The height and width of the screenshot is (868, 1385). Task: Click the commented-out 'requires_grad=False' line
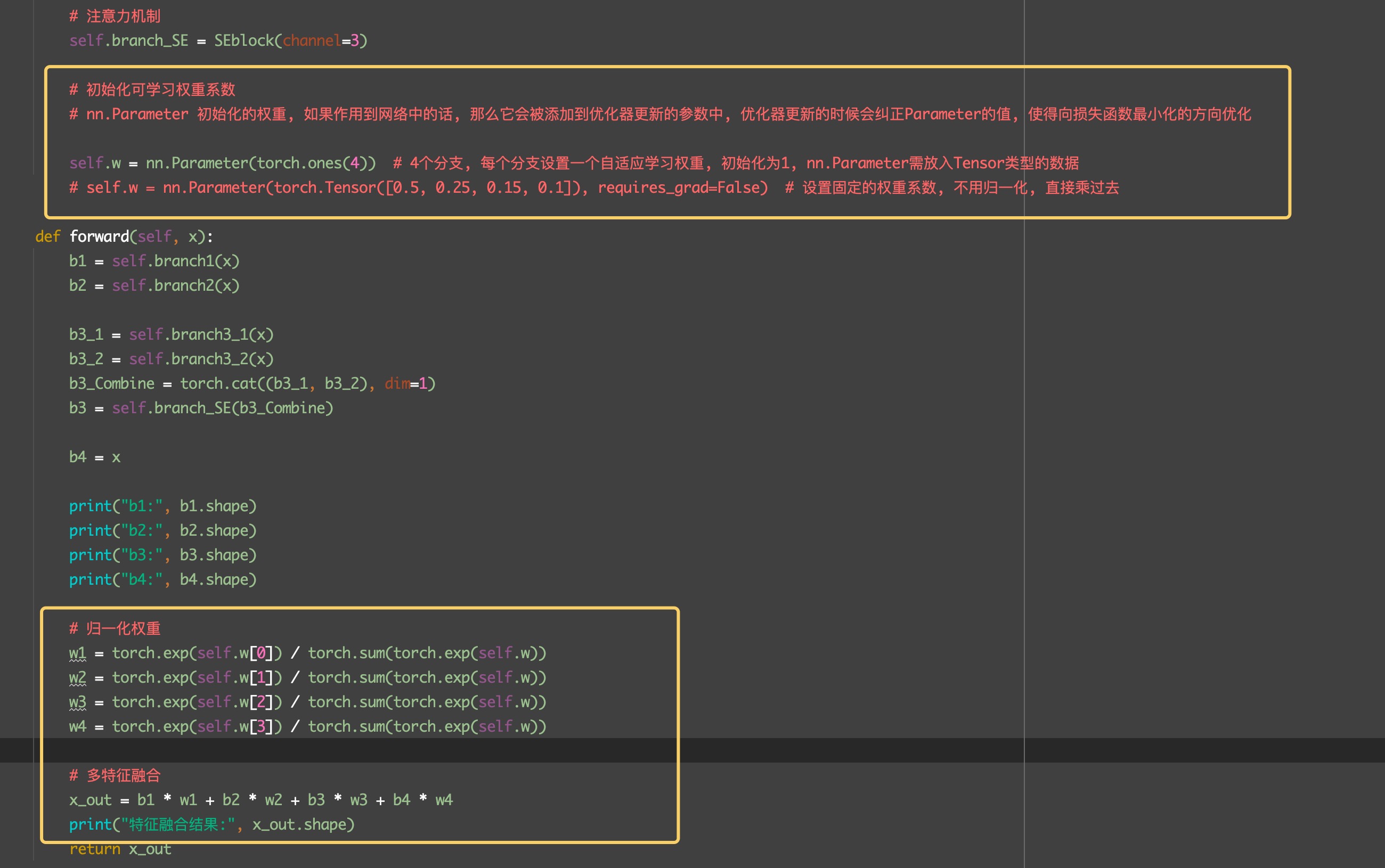[594, 188]
